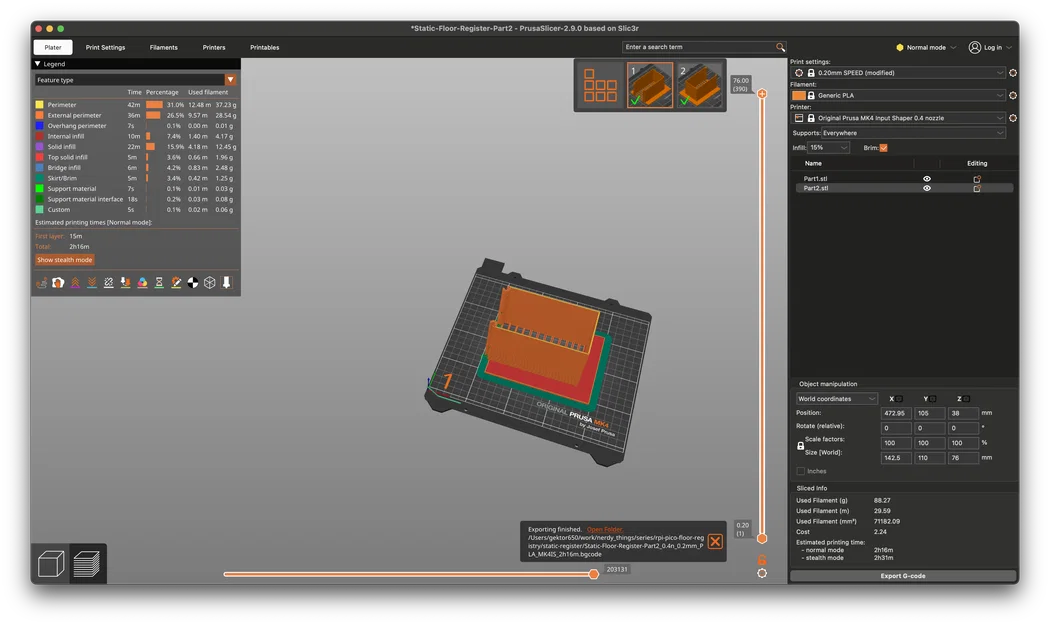Click Export G-code button
The image size is (1050, 625).
tap(903, 575)
